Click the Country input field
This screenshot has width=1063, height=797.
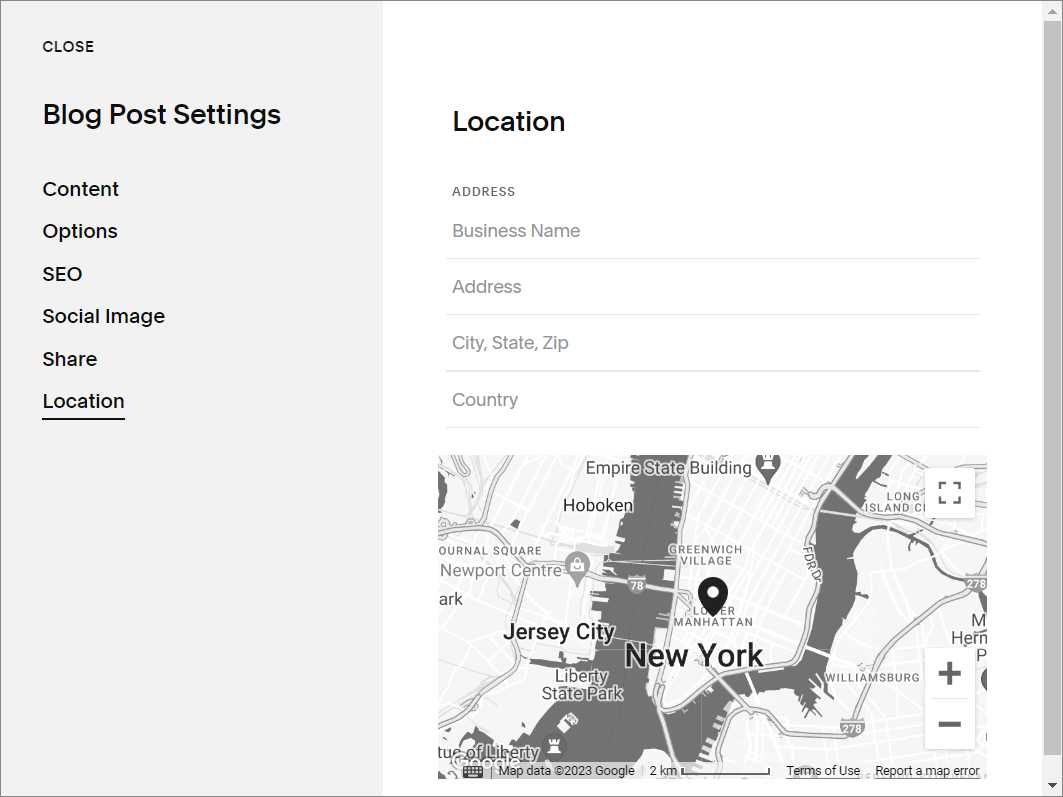[712, 399]
